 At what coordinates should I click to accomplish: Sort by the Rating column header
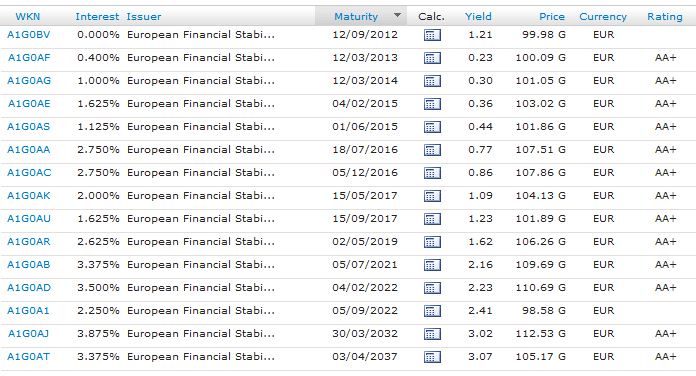pos(664,16)
